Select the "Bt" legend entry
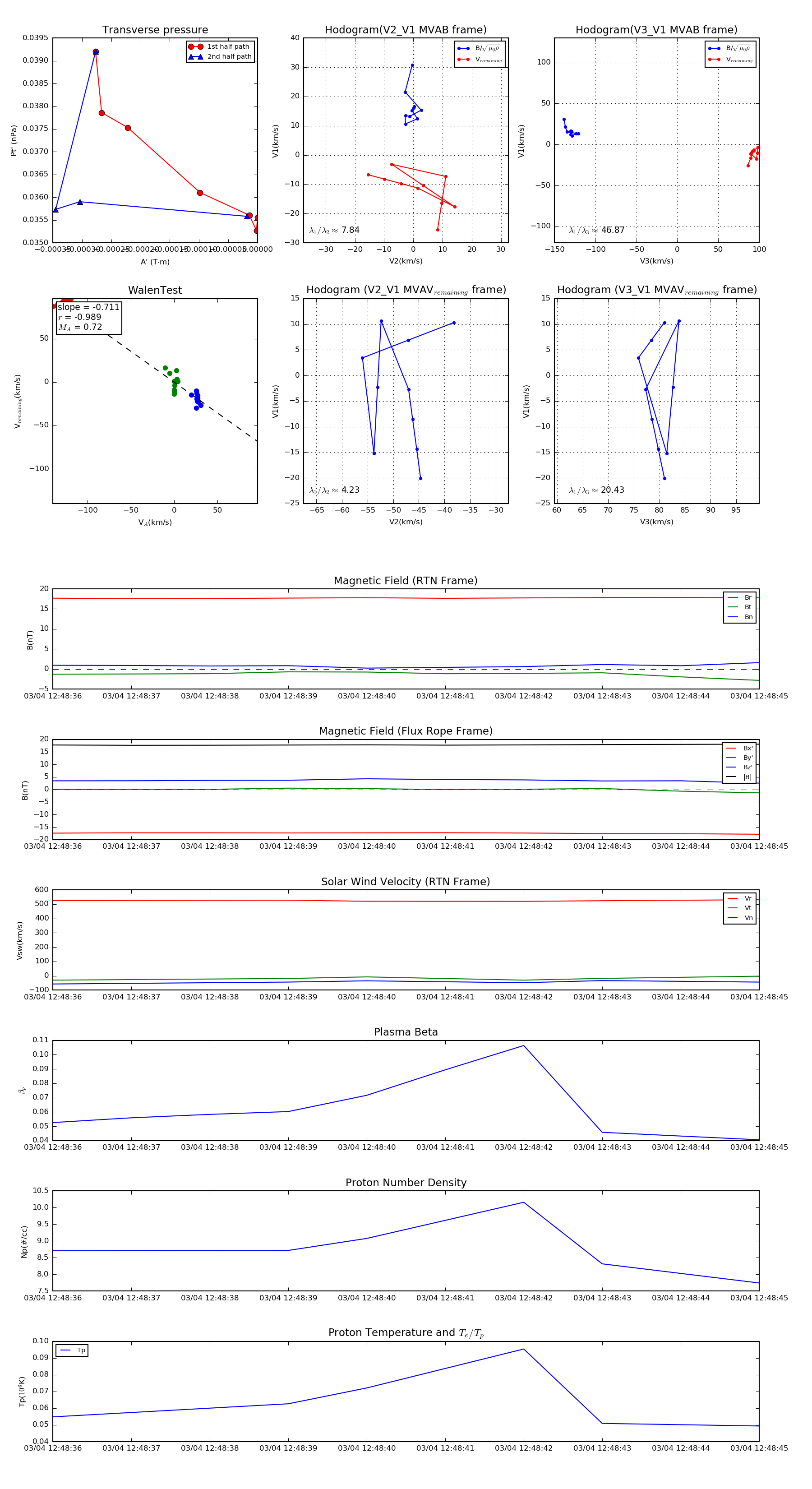The image size is (812, 1489). point(740,607)
